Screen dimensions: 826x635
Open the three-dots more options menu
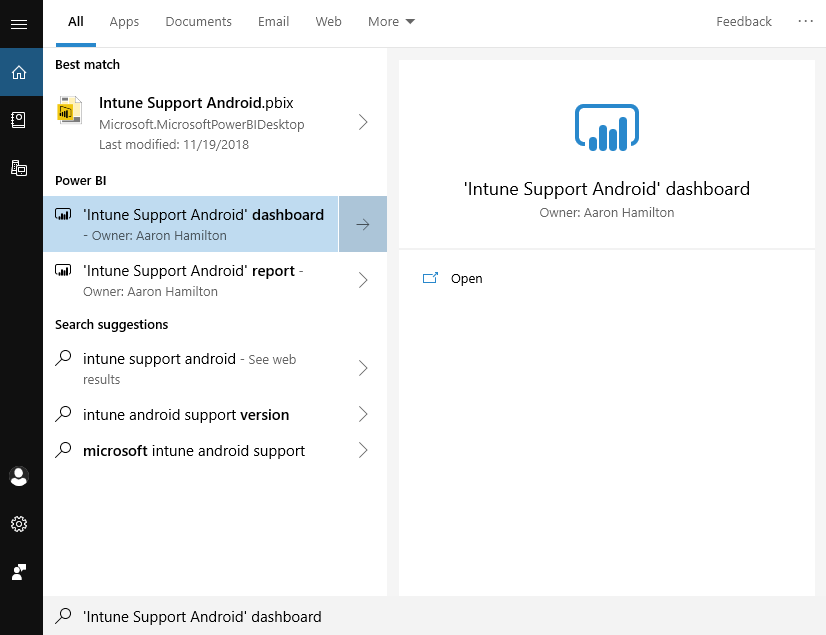click(x=805, y=21)
